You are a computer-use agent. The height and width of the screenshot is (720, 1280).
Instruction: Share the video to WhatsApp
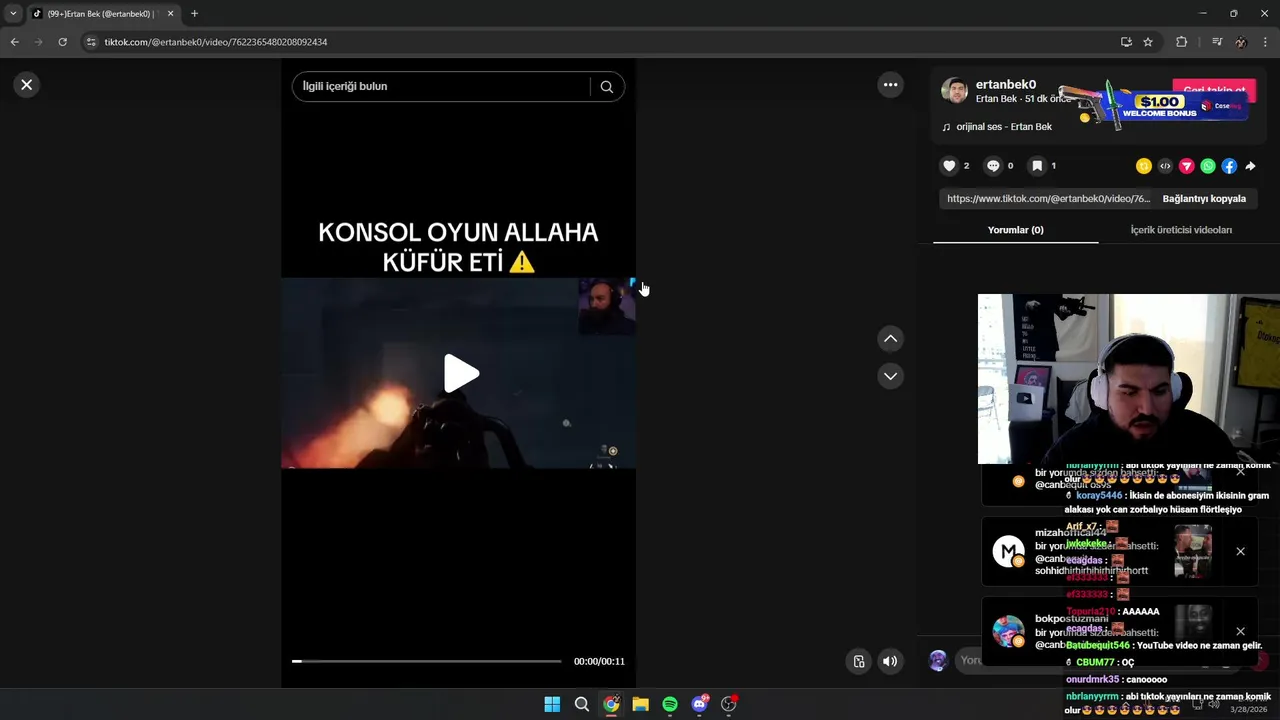pyautogui.click(x=1208, y=166)
